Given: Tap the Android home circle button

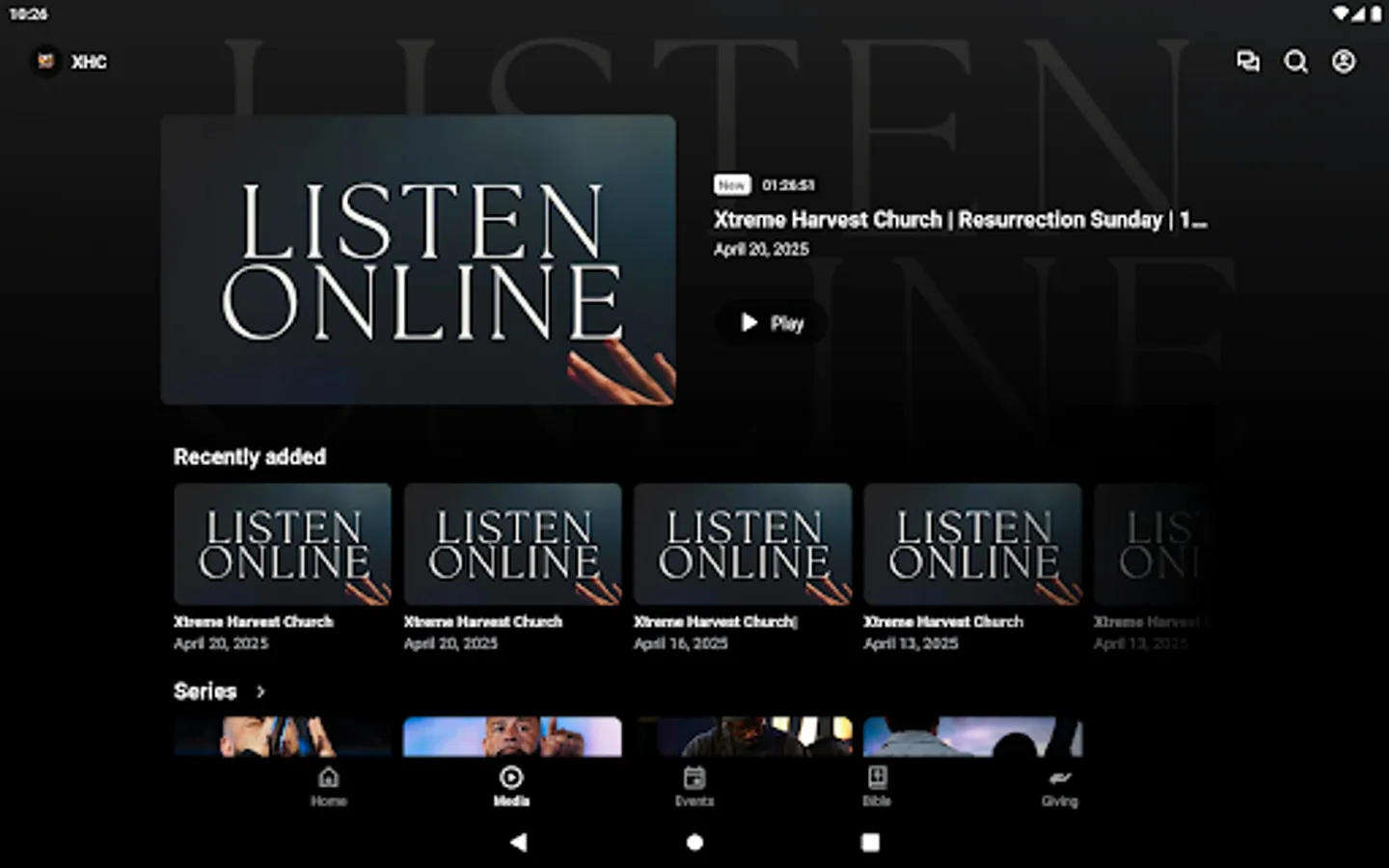Looking at the screenshot, I should click(x=694, y=842).
